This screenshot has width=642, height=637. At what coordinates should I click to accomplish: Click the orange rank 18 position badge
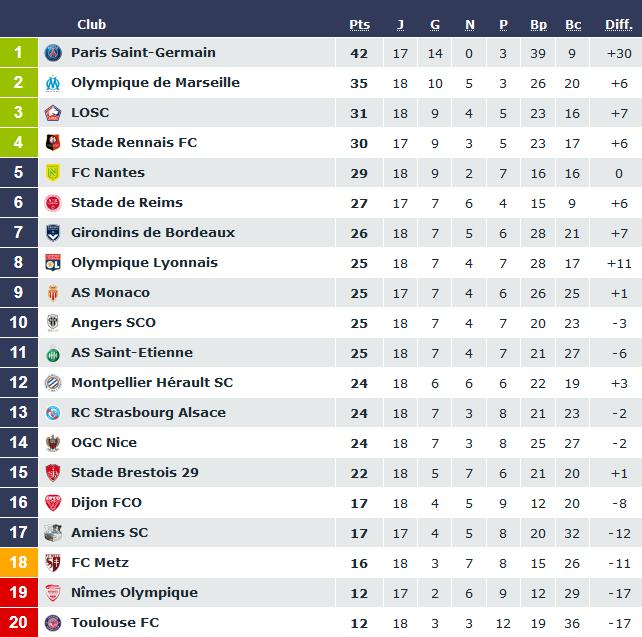(18, 563)
